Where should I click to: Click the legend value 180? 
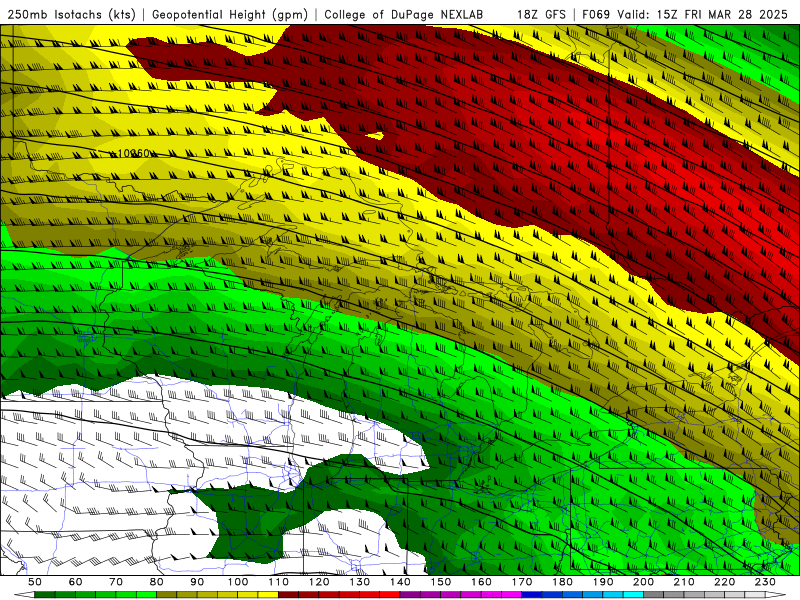(562, 582)
